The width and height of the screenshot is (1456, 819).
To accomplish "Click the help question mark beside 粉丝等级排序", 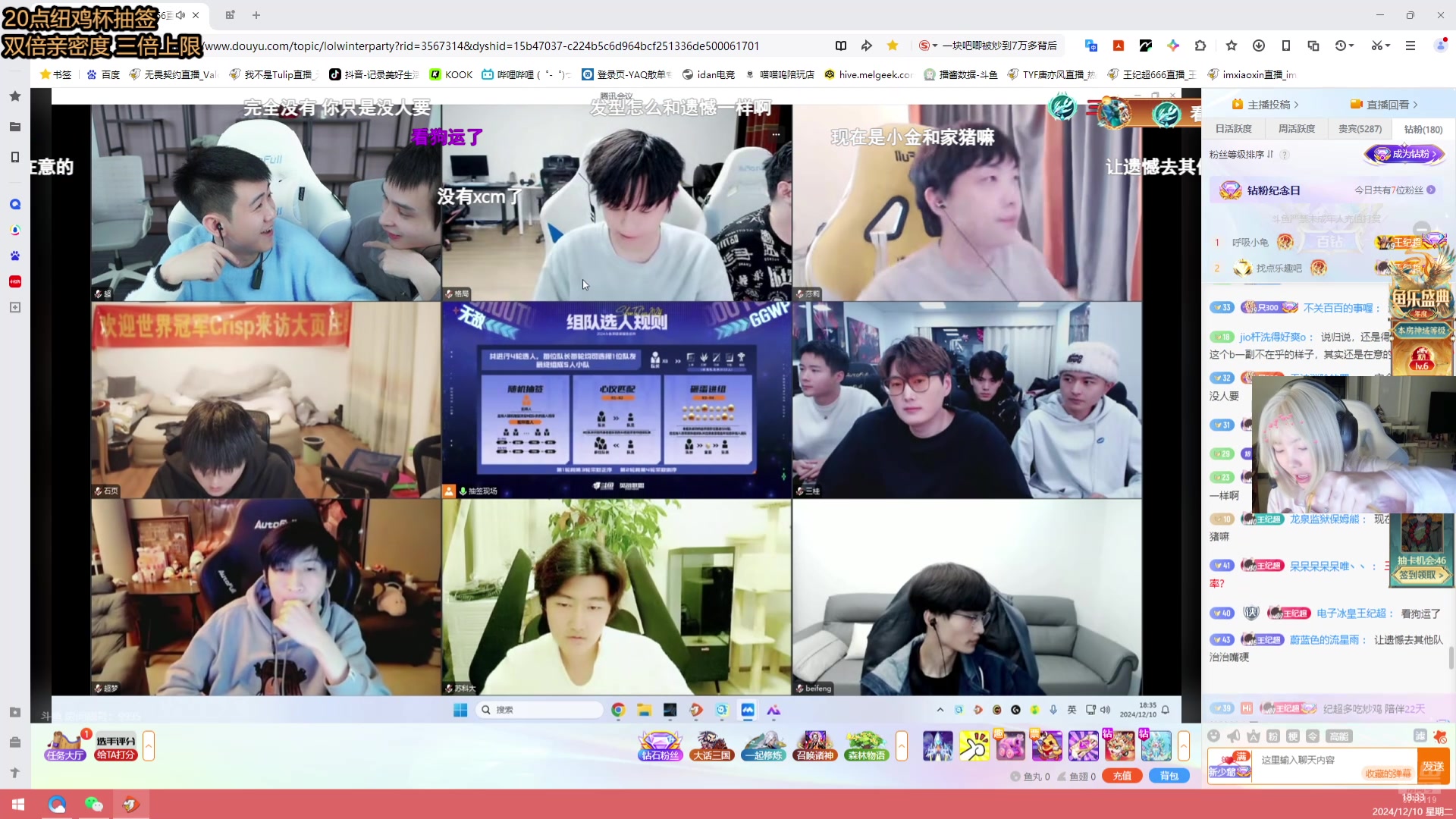I will [x=1285, y=155].
